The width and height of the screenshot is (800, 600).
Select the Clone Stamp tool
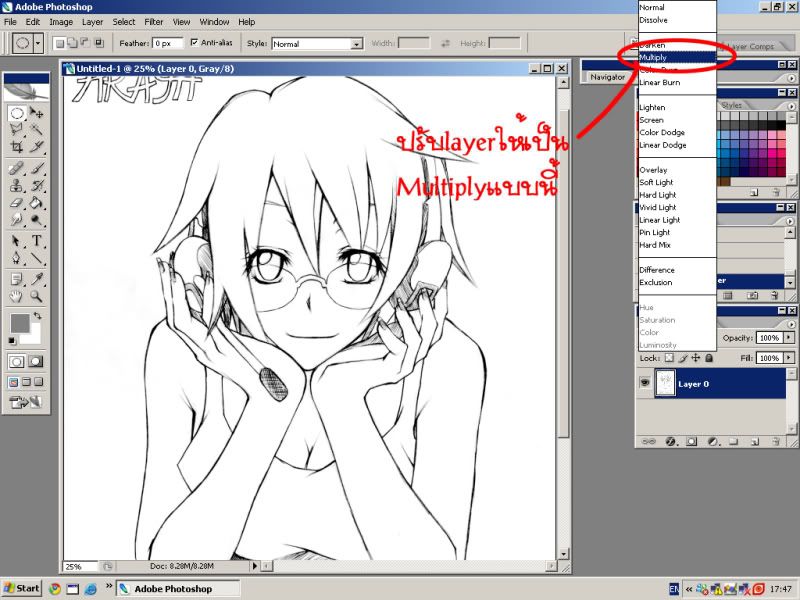[x=17, y=185]
